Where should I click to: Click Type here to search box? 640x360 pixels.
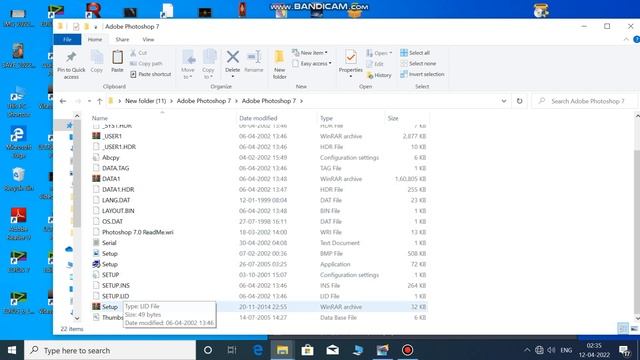(110, 350)
